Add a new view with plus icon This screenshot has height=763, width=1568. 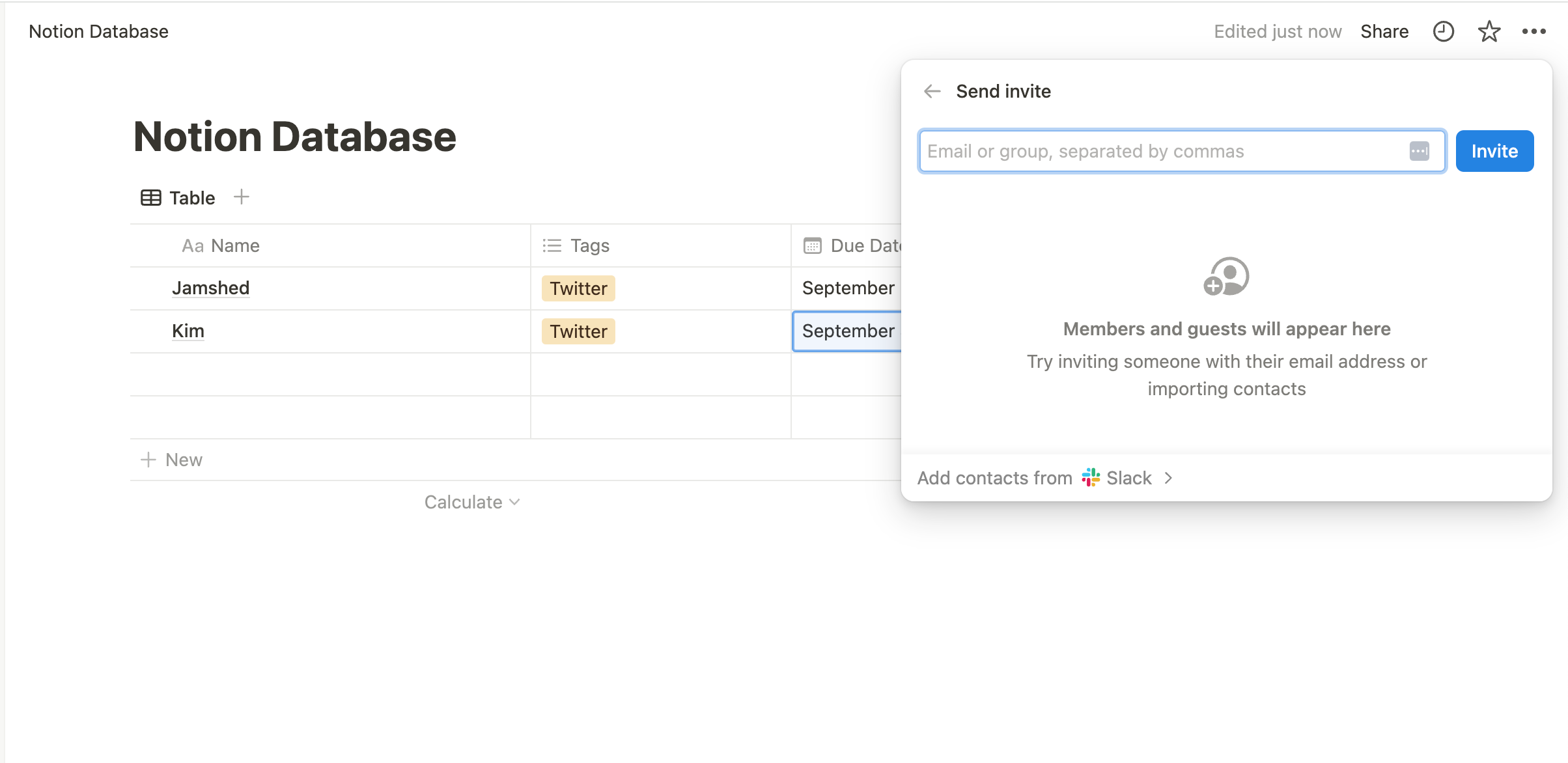tap(242, 197)
